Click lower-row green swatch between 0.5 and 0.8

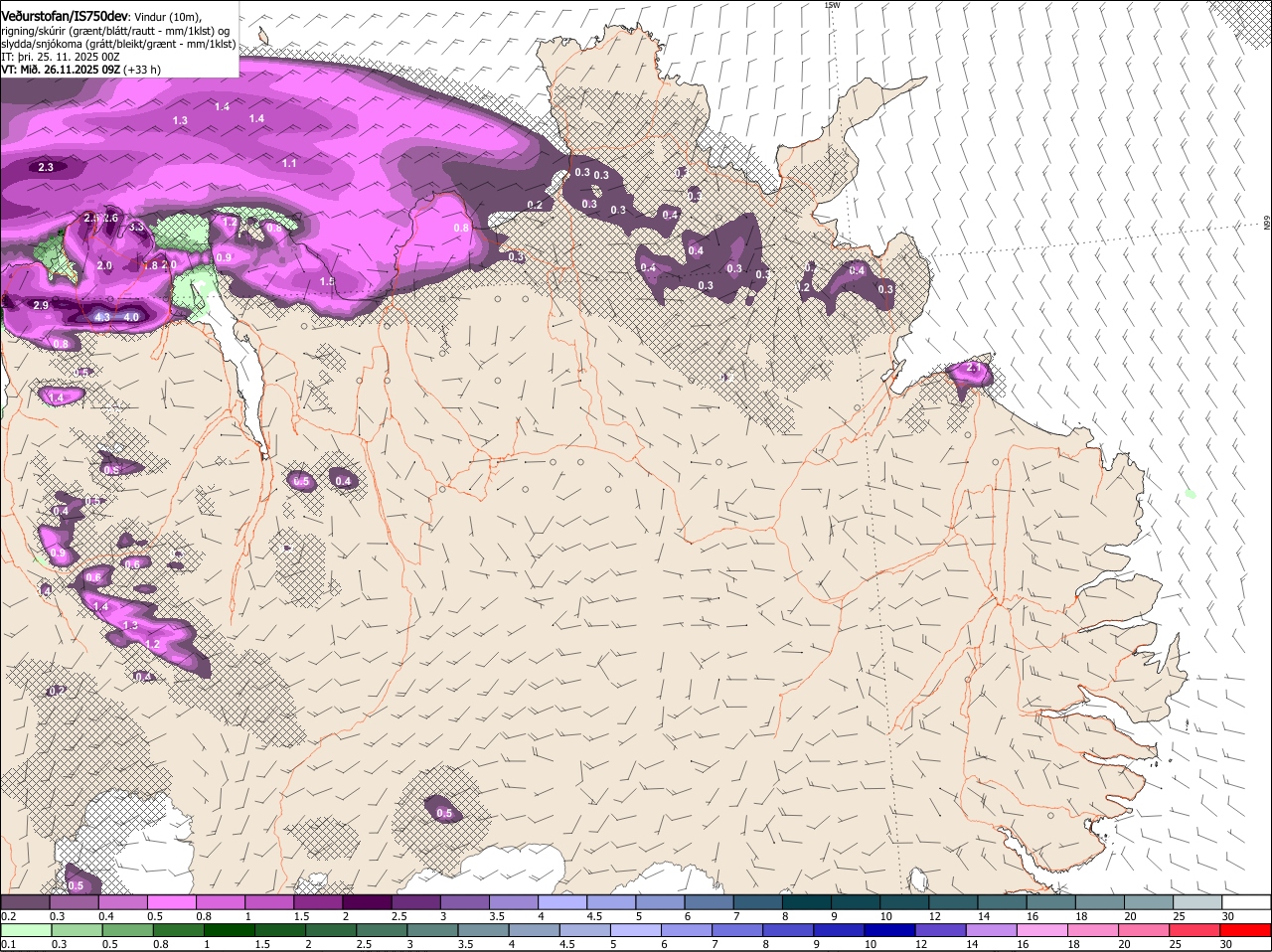[x=126, y=929]
